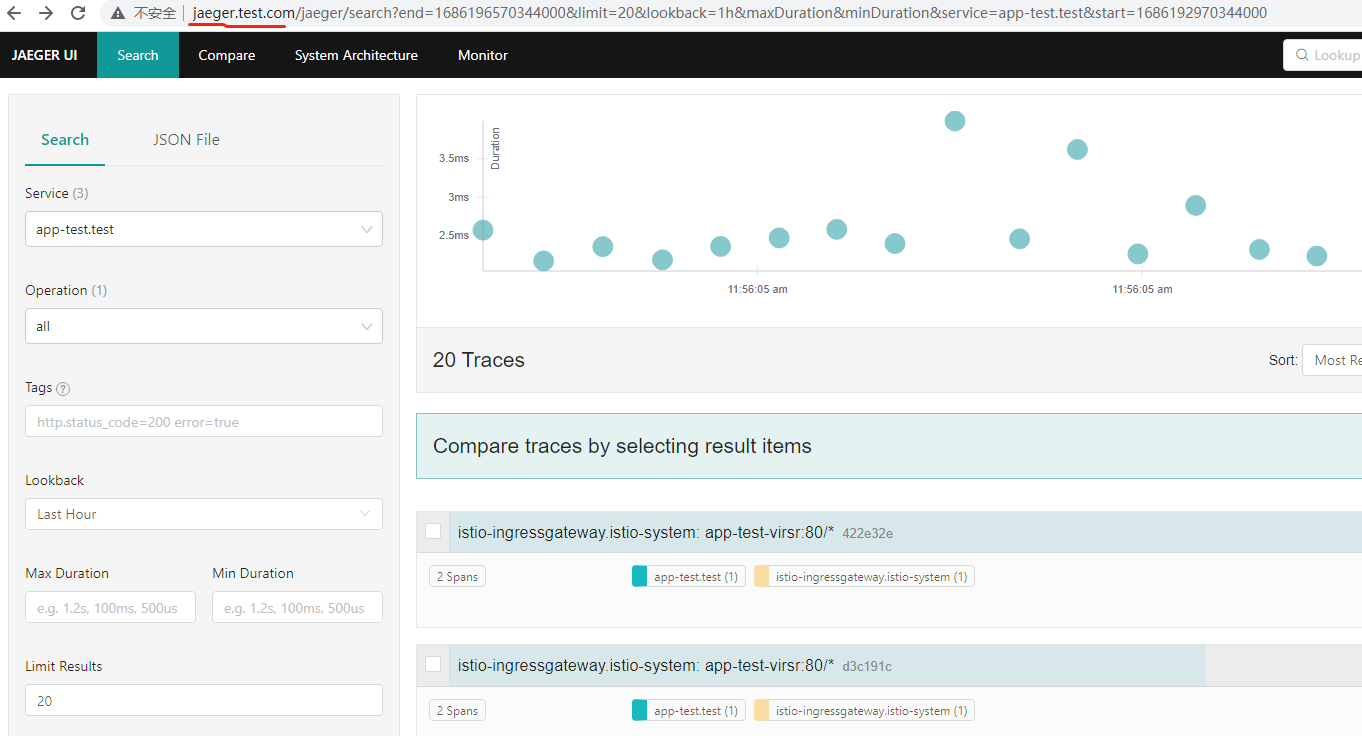This screenshot has height=736, width=1362.
Task: Switch to the JSON File tab
Action: coord(186,140)
